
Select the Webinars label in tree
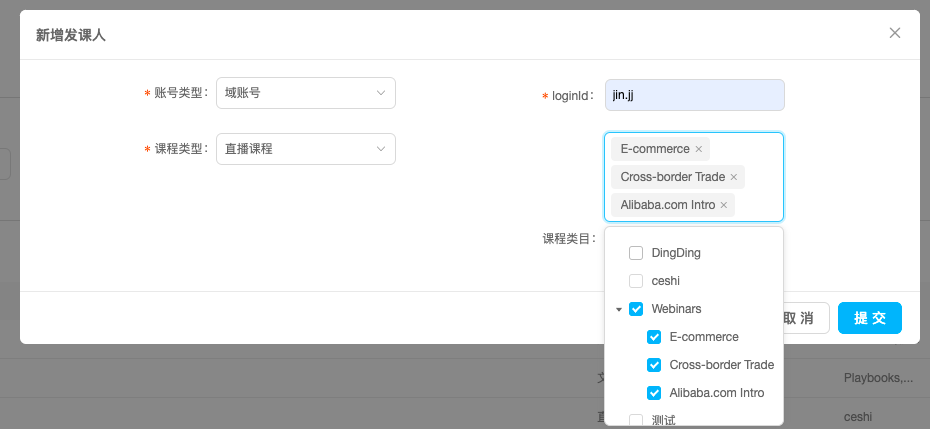click(676, 309)
